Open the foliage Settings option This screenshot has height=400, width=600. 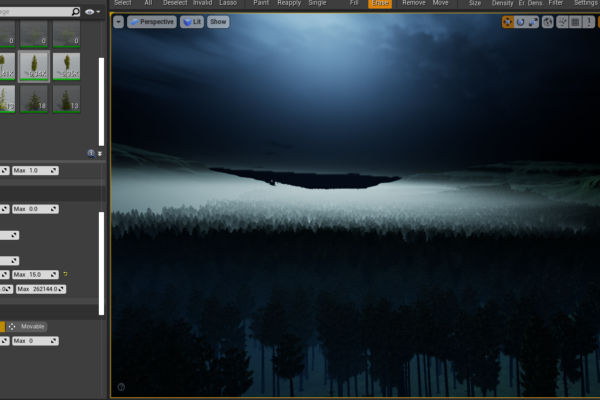(x=585, y=3)
